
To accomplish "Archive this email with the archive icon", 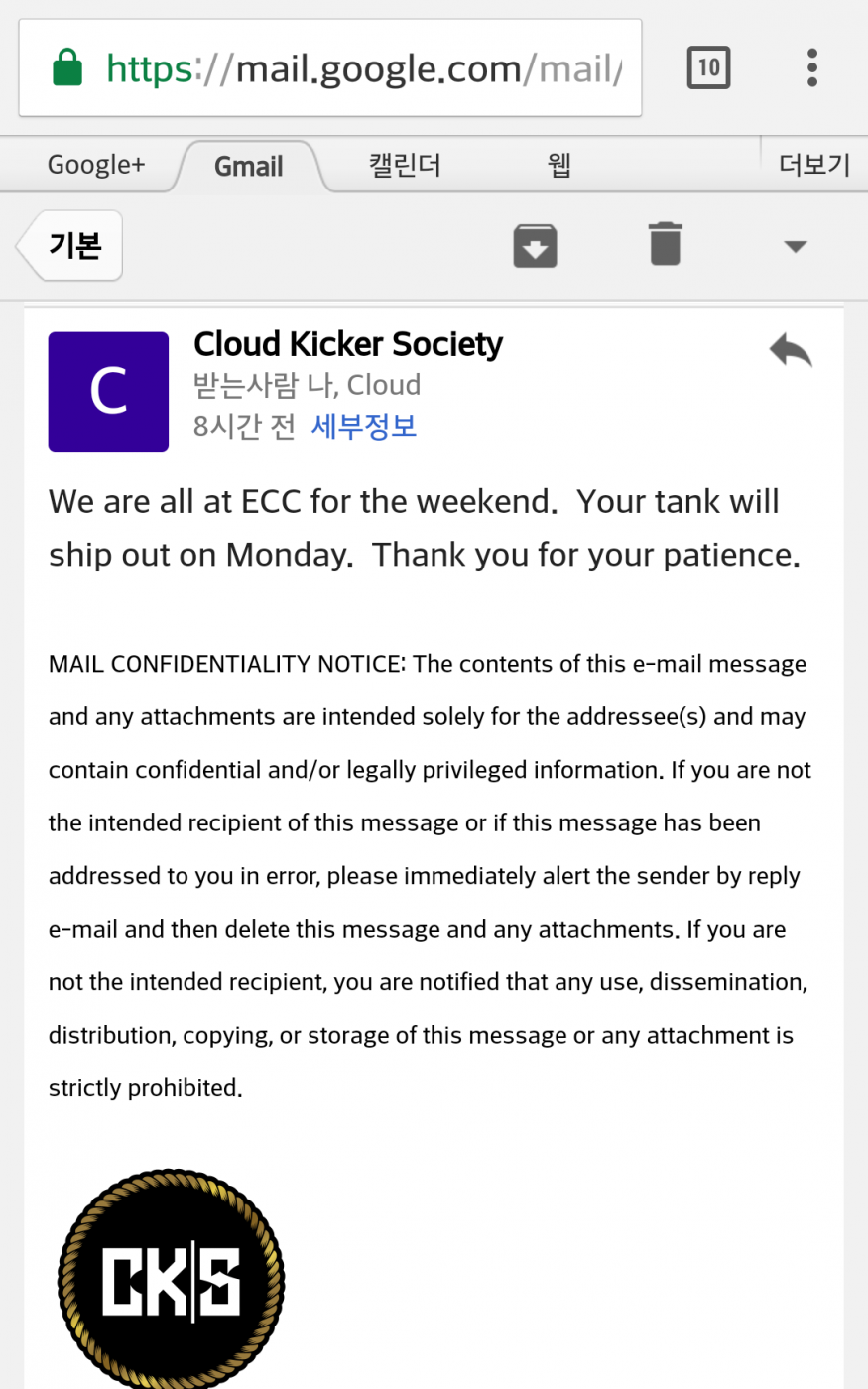I will tap(535, 245).
